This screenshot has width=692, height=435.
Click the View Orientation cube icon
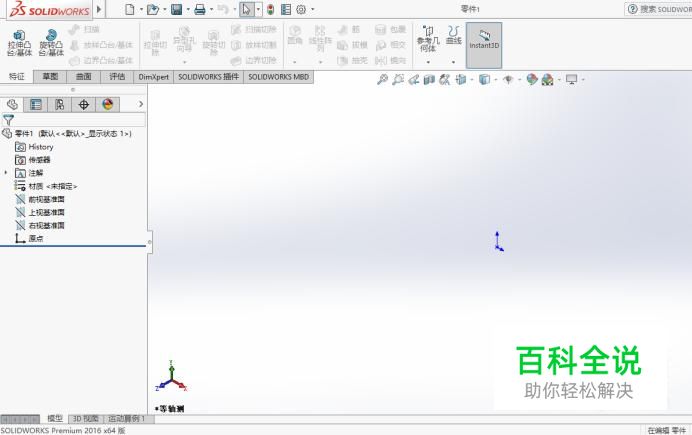(461, 79)
